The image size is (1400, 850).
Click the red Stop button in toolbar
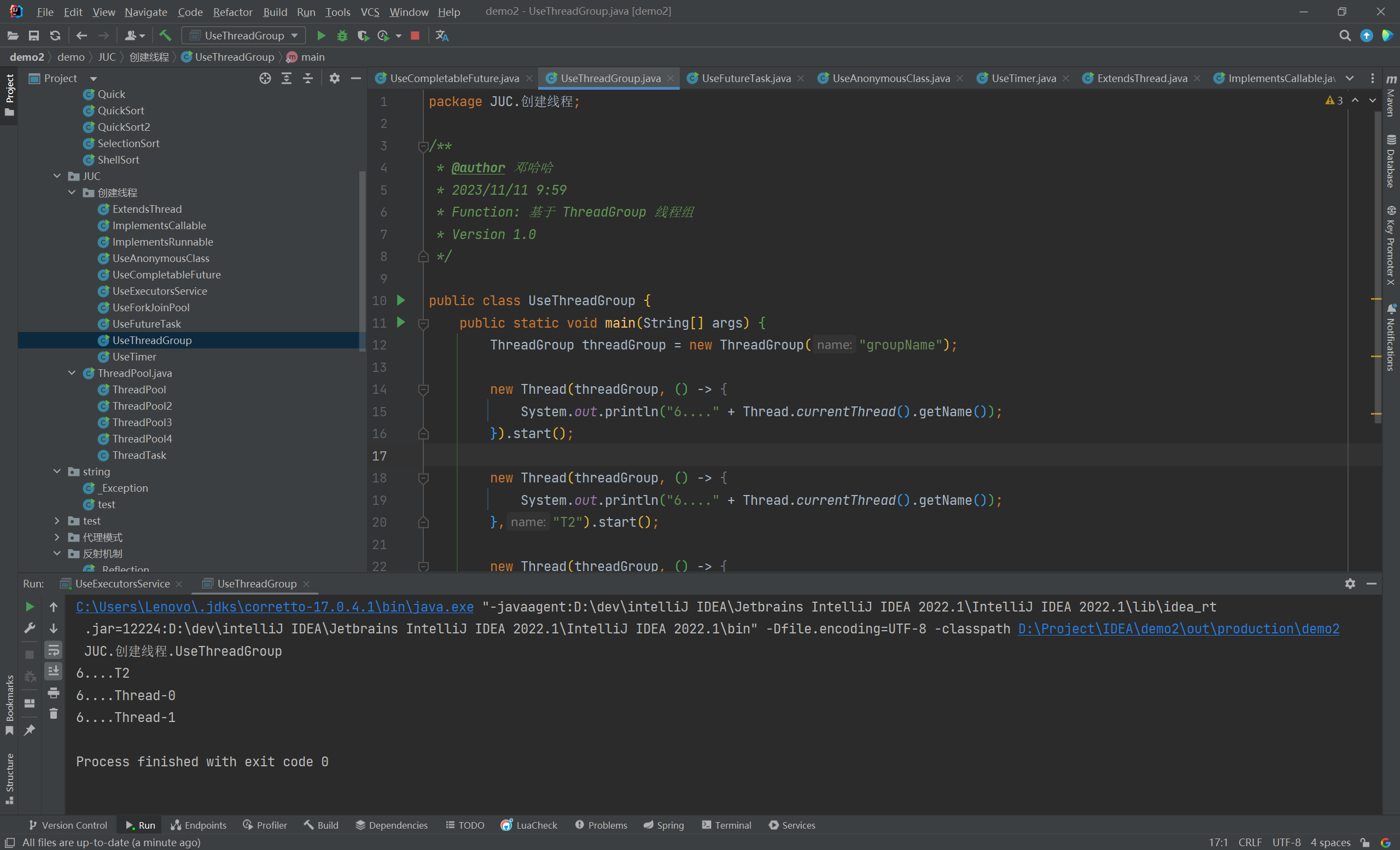pyautogui.click(x=415, y=35)
